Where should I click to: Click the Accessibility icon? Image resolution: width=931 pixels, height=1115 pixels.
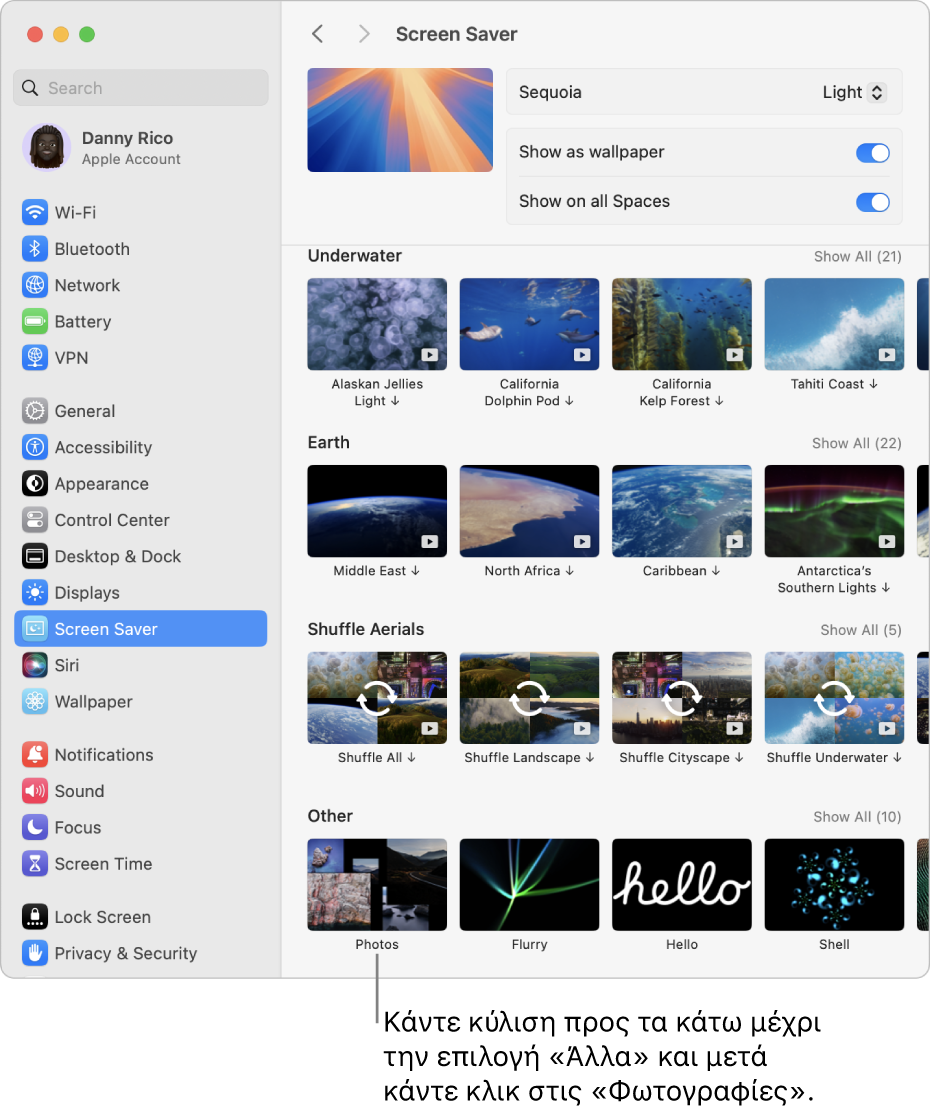pyautogui.click(x=35, y=447)
